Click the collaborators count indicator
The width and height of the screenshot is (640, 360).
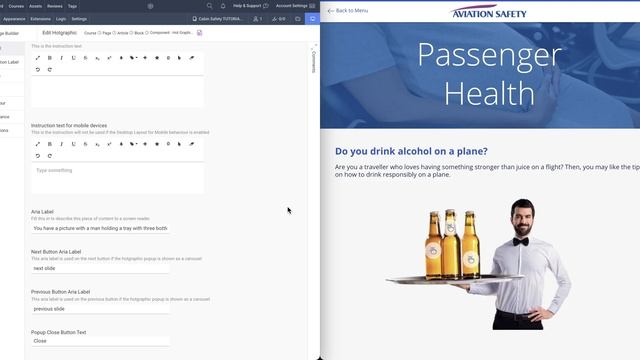pos(258,19)
